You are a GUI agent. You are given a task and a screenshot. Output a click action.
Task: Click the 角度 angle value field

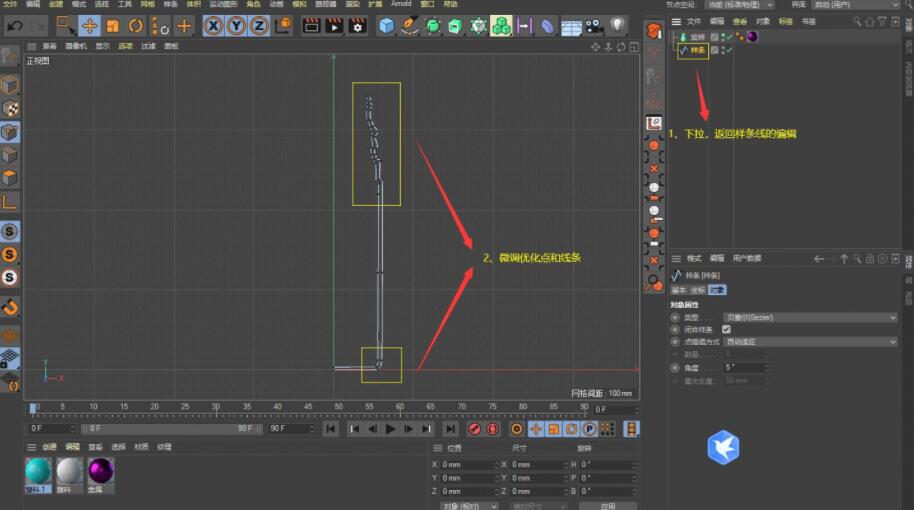(744, 368)
